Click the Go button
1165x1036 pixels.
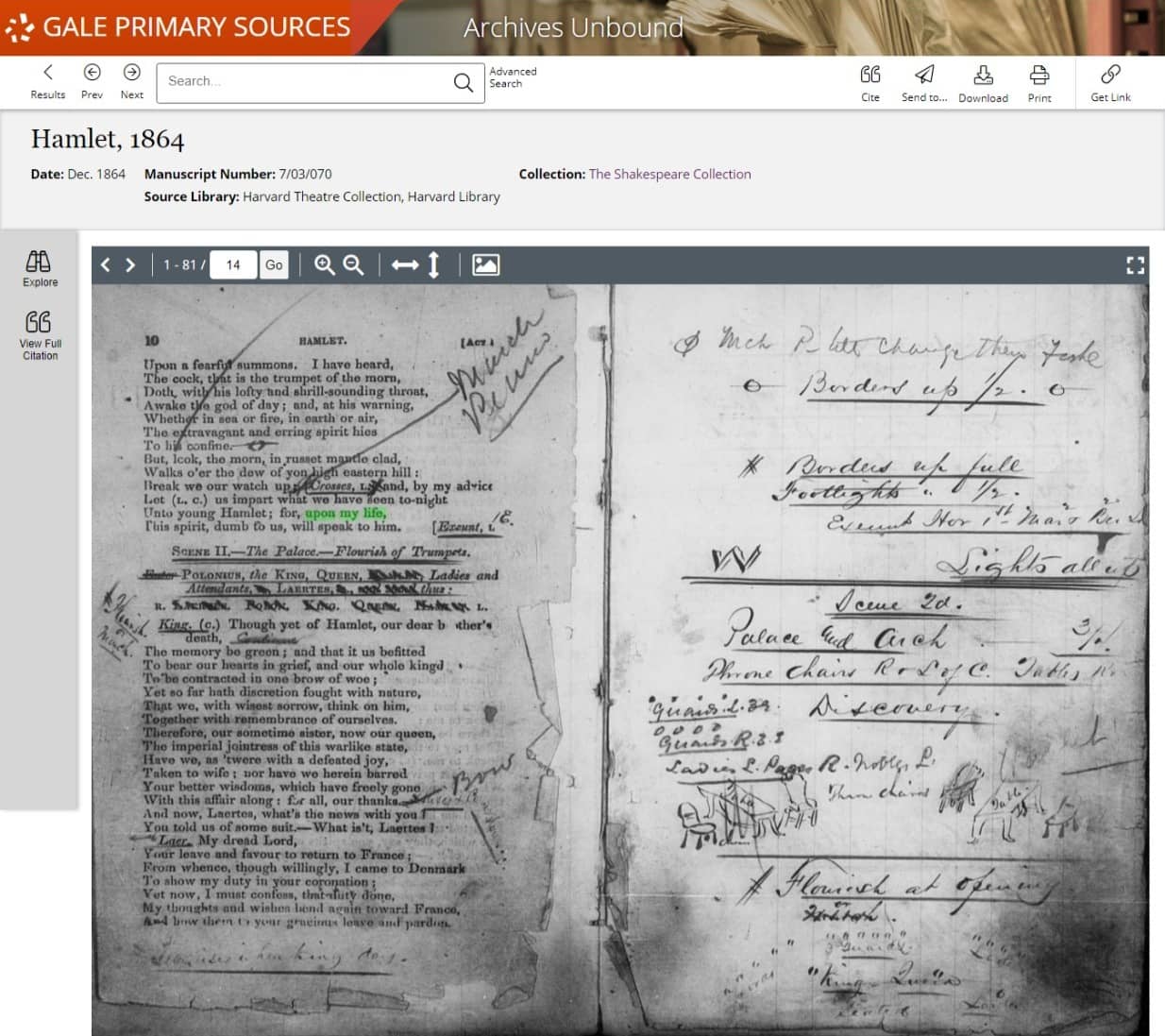[x=274, y=265]
